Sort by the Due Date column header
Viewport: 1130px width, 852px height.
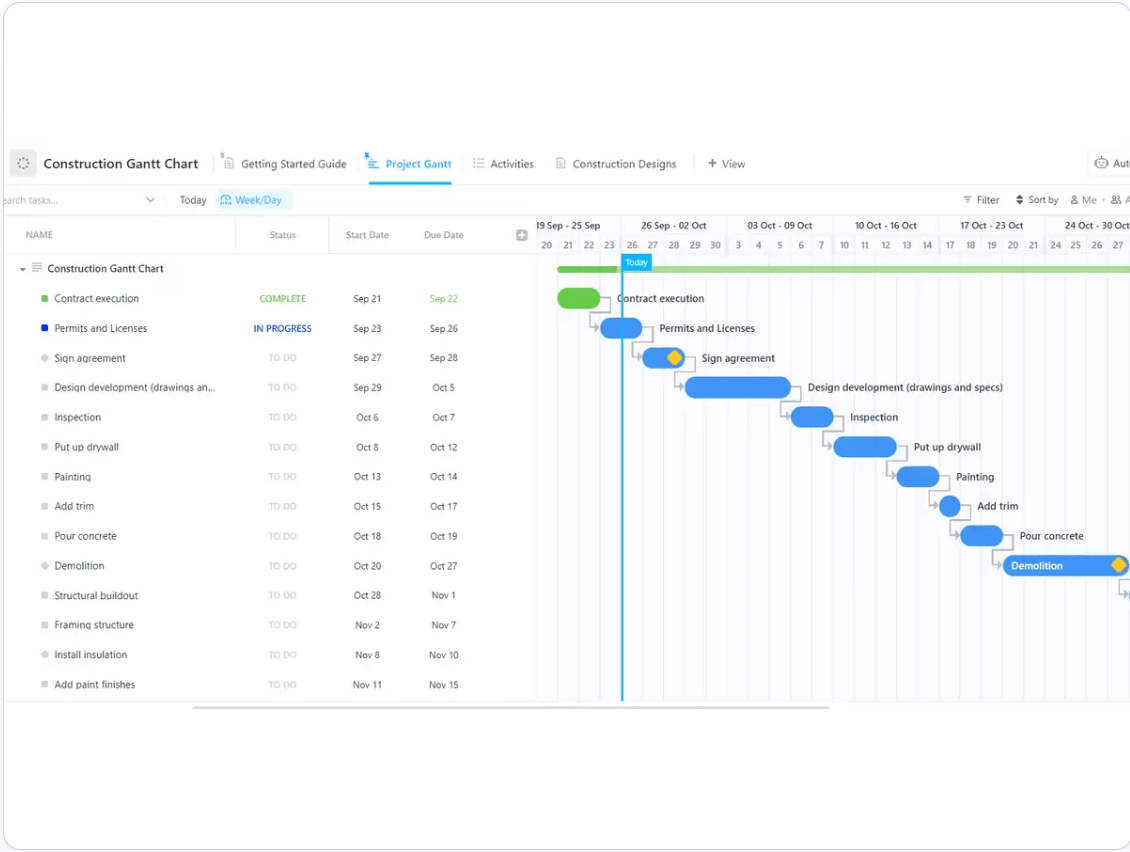443,235
